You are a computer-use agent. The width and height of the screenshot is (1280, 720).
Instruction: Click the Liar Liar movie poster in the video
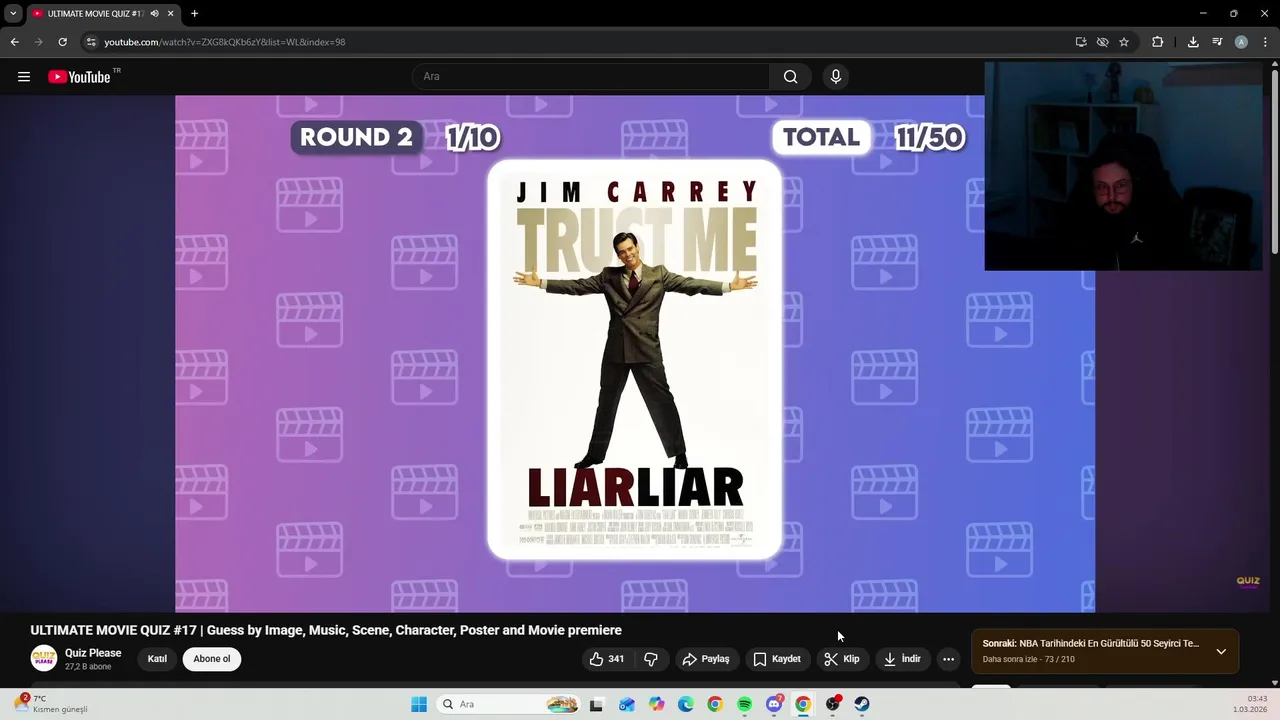click(x=634, y=359)
